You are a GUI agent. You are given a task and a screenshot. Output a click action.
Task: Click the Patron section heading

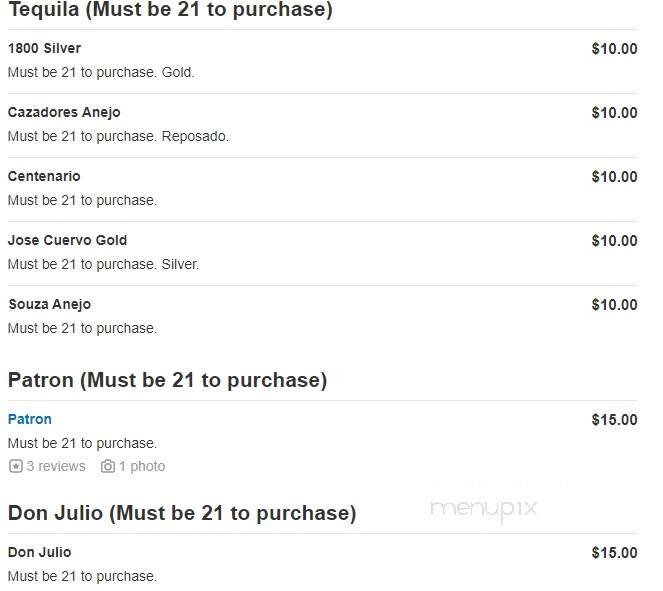click(167, 380)
